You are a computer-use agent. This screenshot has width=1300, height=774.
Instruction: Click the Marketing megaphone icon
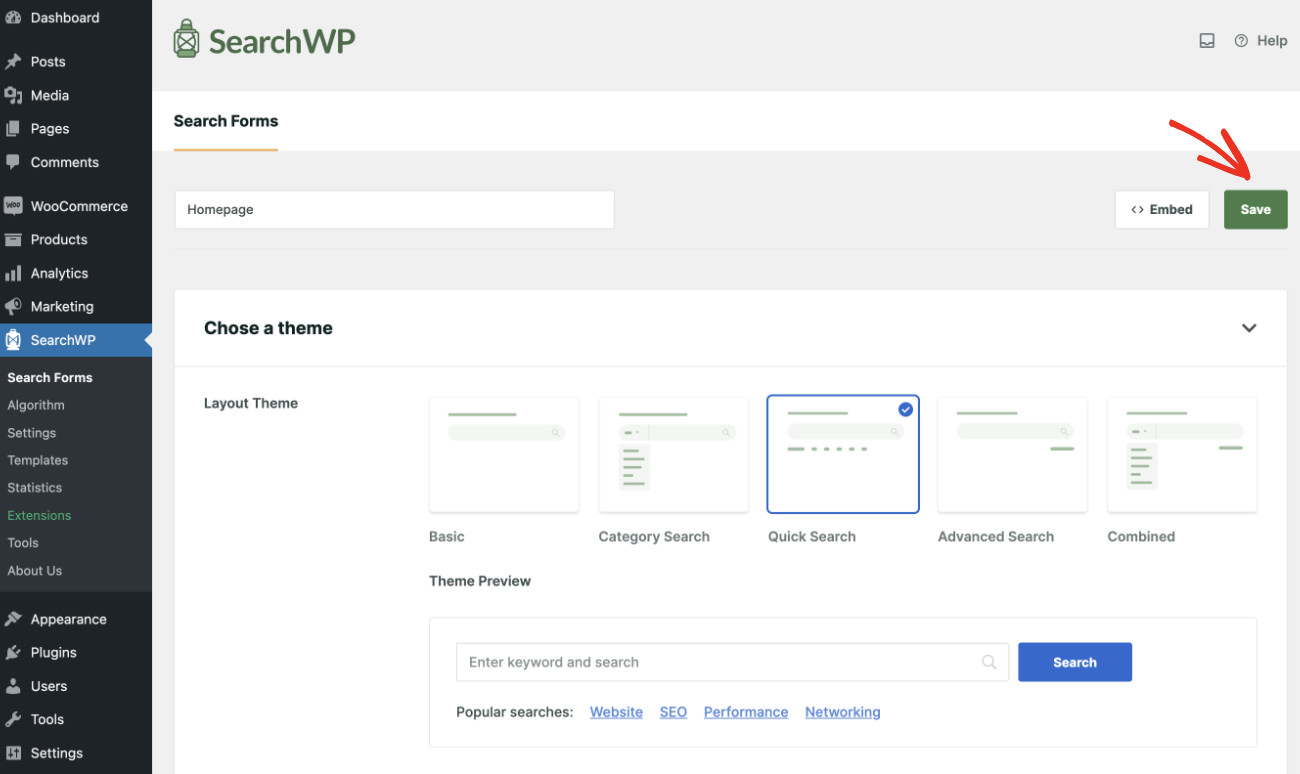click(14, 306)
